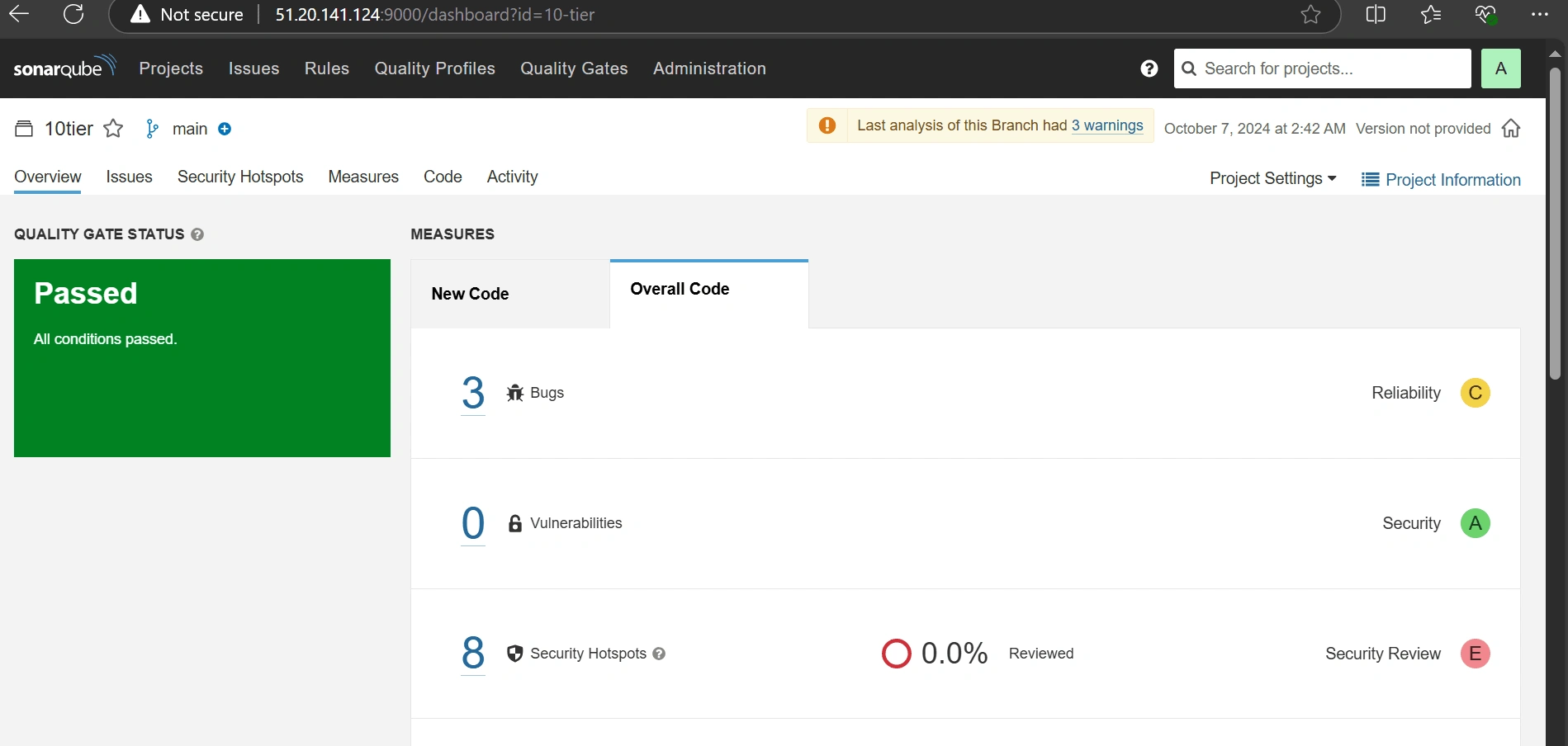Click the browser refresh icon
The height and width of the screenshot is (746, 1568).
[73, 15]
